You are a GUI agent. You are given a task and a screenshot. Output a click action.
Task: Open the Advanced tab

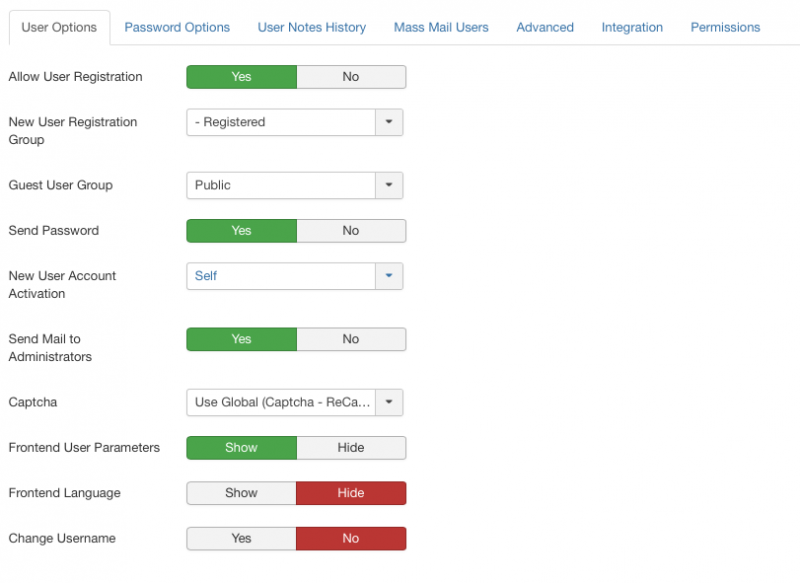pyautogui.click(x=545, y=28)
